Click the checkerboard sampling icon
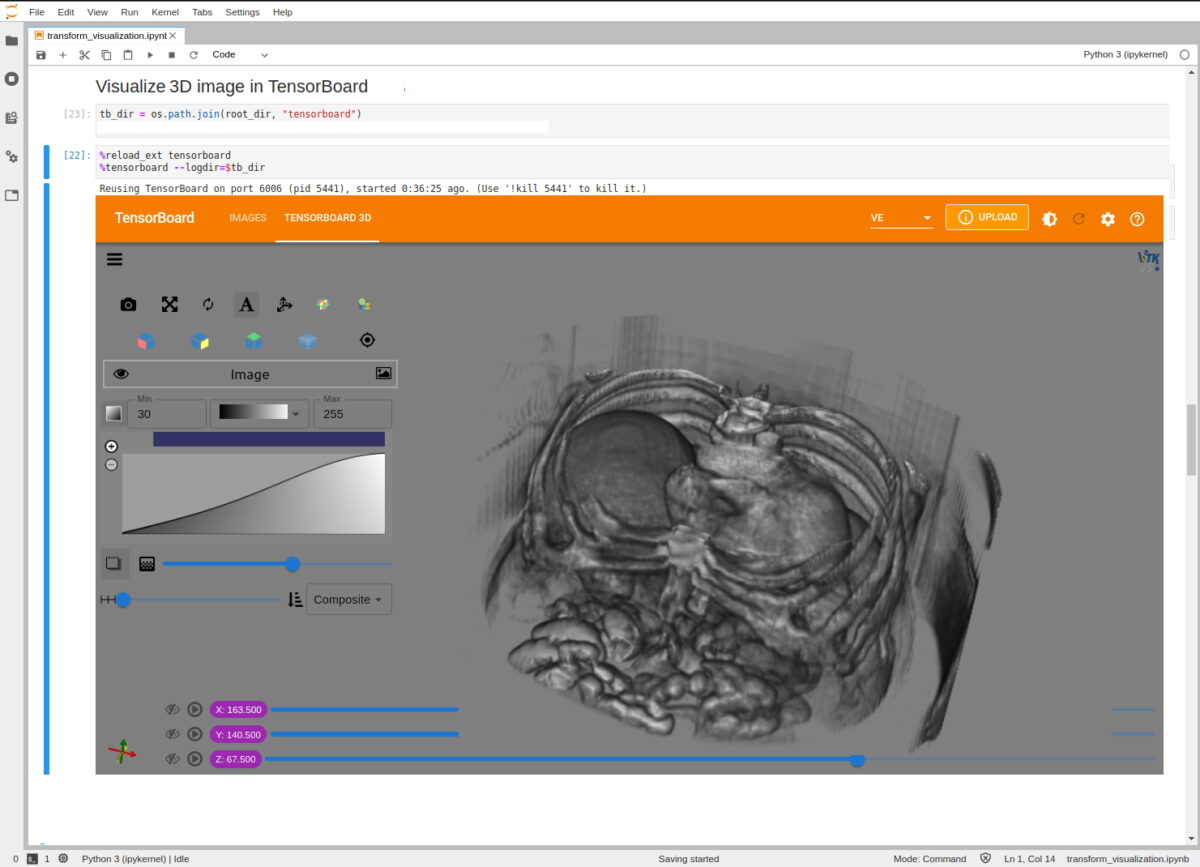 pyautogui.click(x=147, y=563)
